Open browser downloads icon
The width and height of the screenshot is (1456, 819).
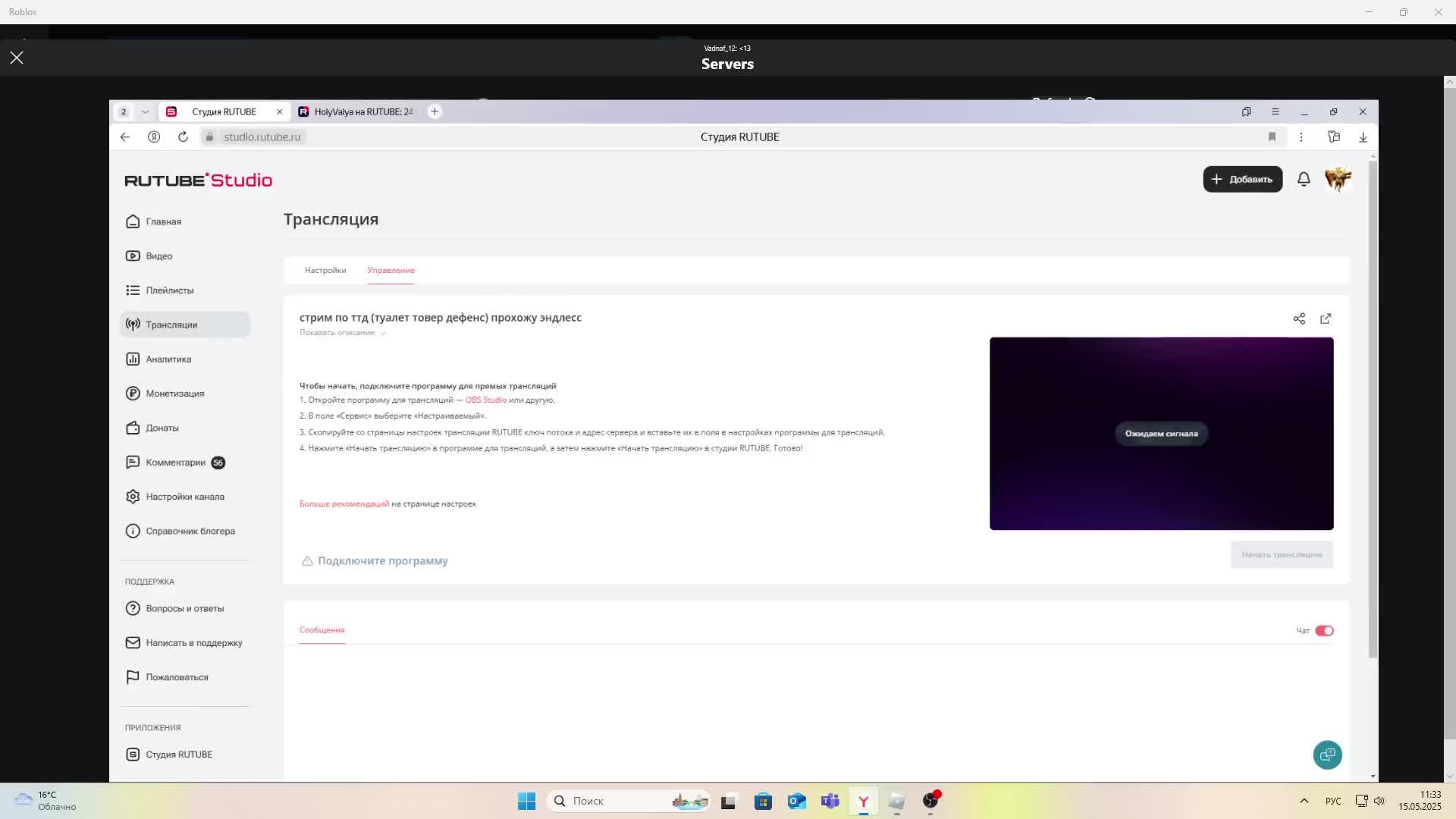click(x=1363, y=137)
